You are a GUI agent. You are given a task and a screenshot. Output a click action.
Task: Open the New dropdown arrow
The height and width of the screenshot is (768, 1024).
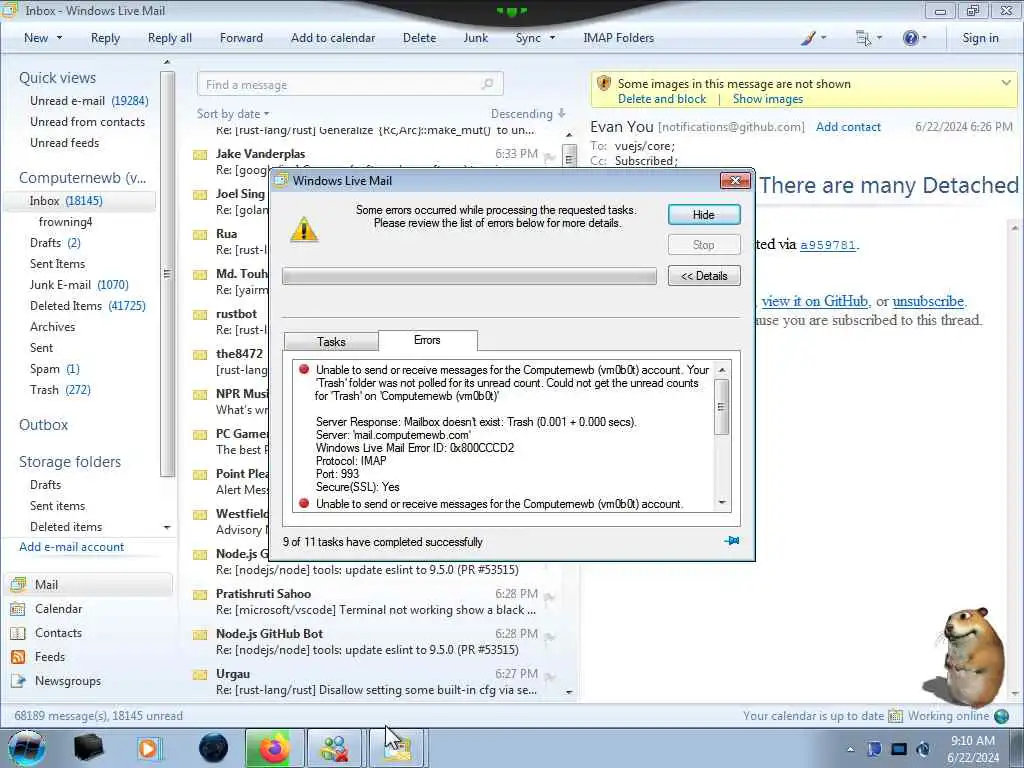[x=59, y=38]
